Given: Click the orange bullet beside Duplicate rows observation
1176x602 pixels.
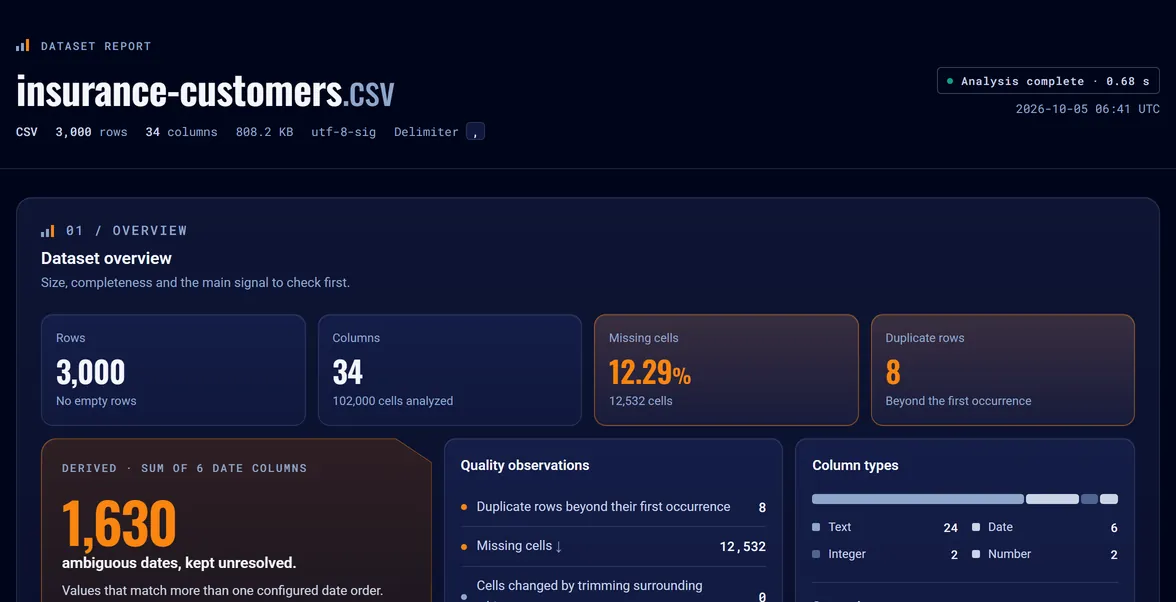Looking at the screenshot, I should 464,508.
